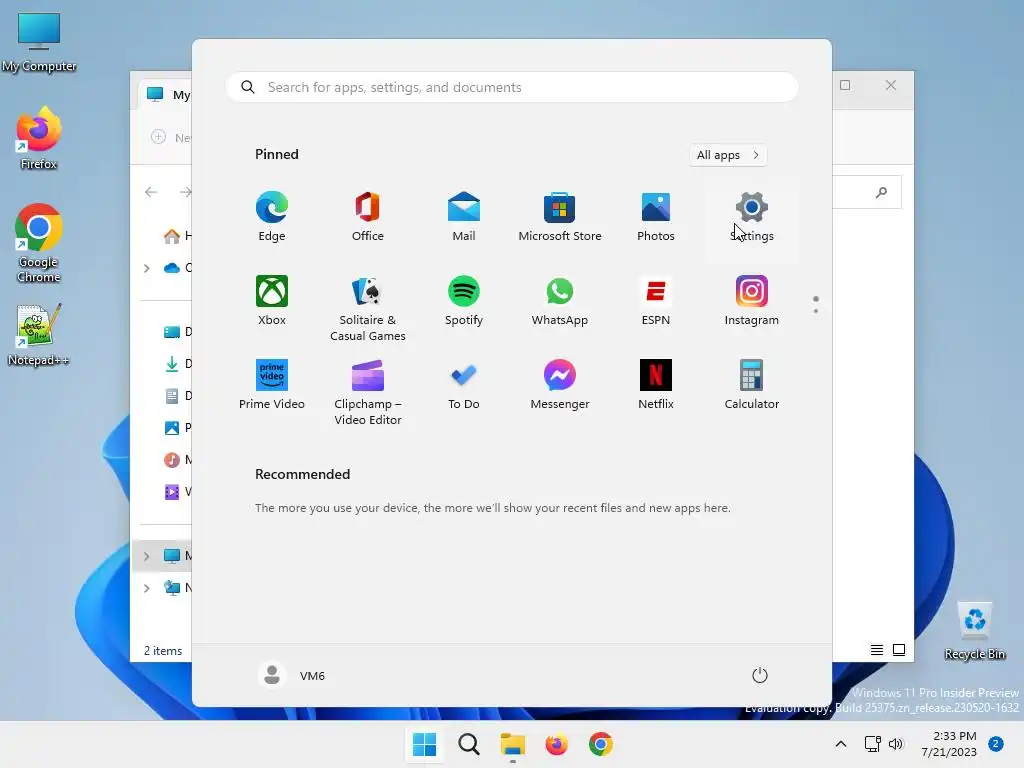Launch Google Chrome from the taskbar

point(601,744)
